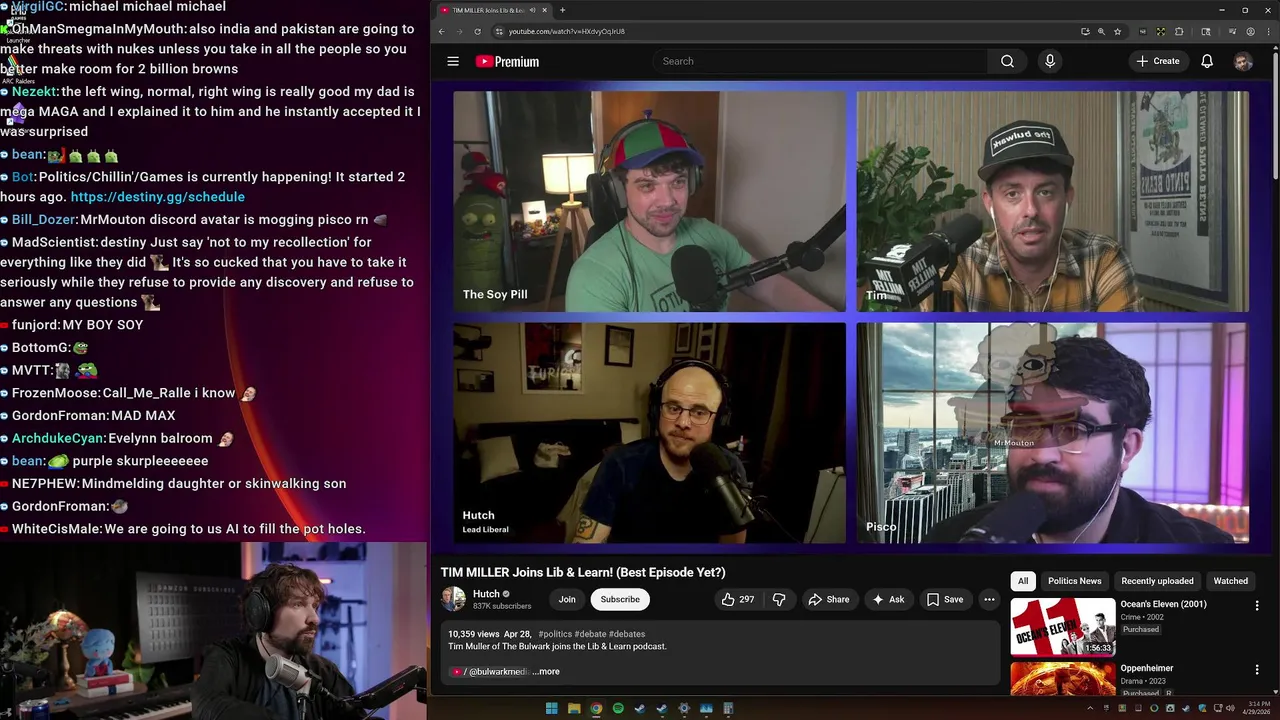Open the Hutch channel name link
Viewport: 1280px width, 720px height.
point(486,594)
